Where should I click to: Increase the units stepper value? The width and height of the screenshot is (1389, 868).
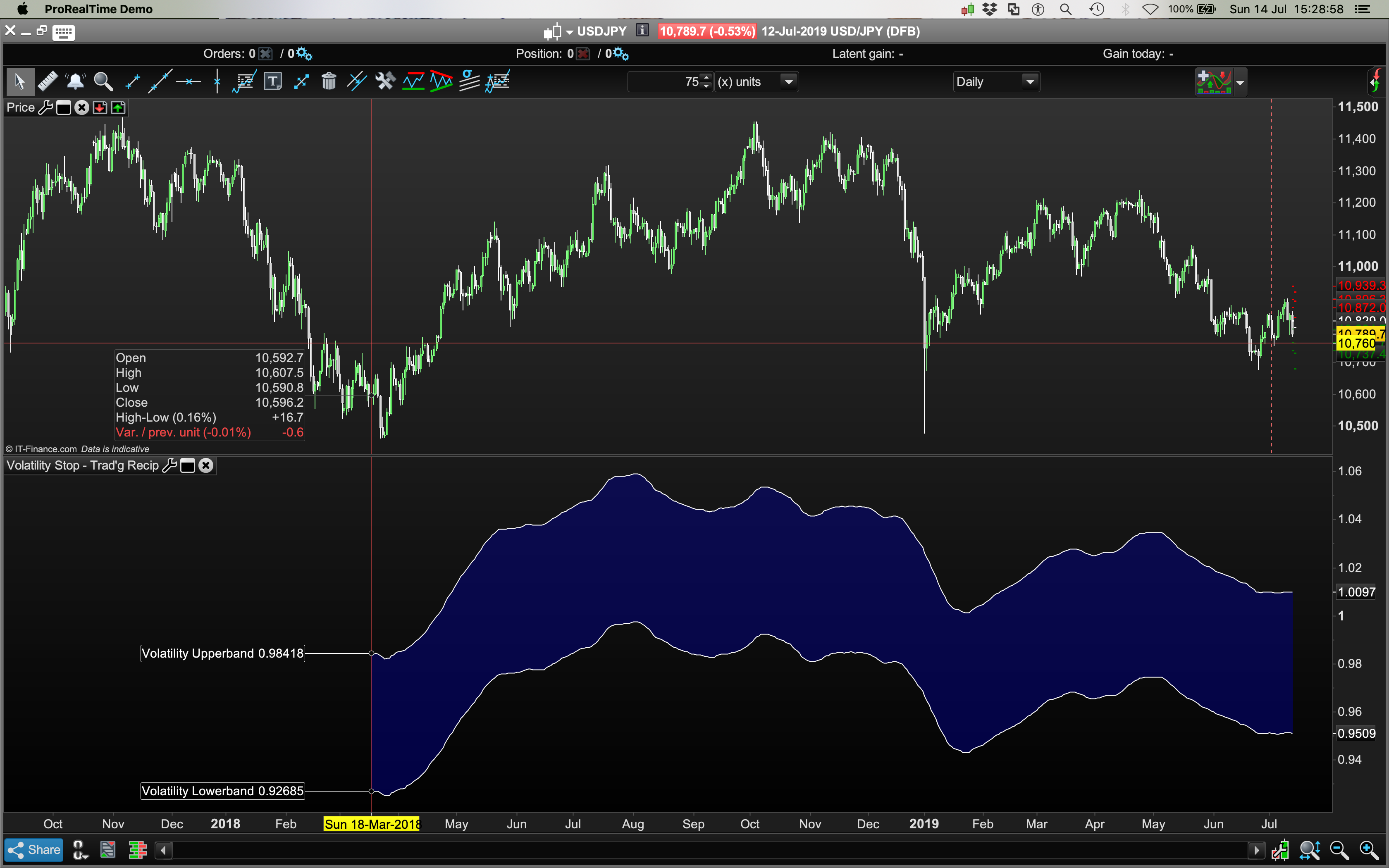[x=706, y=78]
